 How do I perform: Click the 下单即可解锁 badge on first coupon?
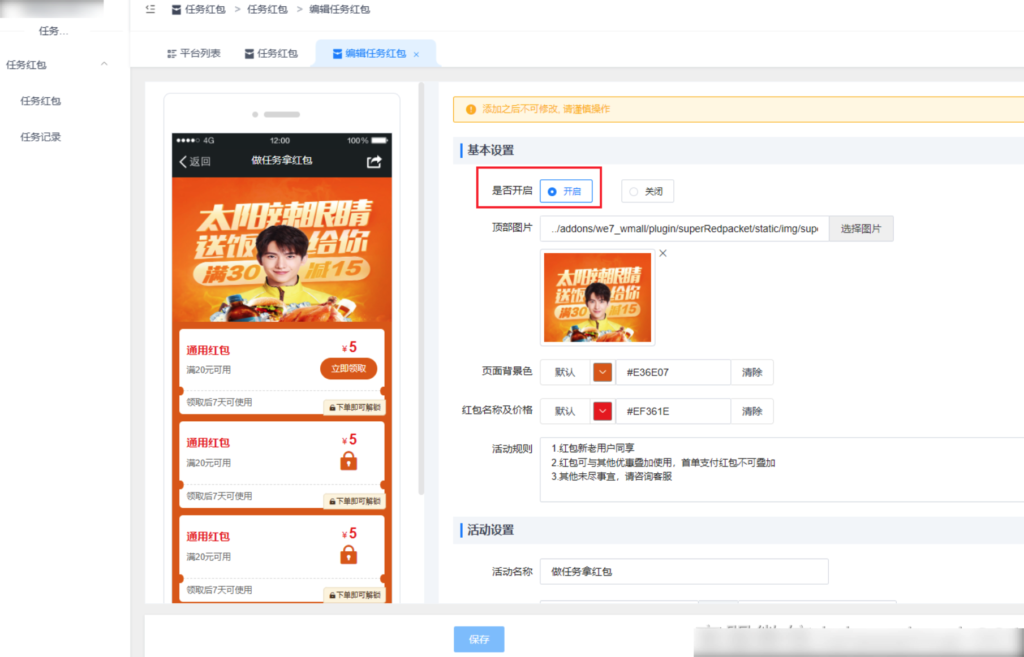click(x=352, y=408)
